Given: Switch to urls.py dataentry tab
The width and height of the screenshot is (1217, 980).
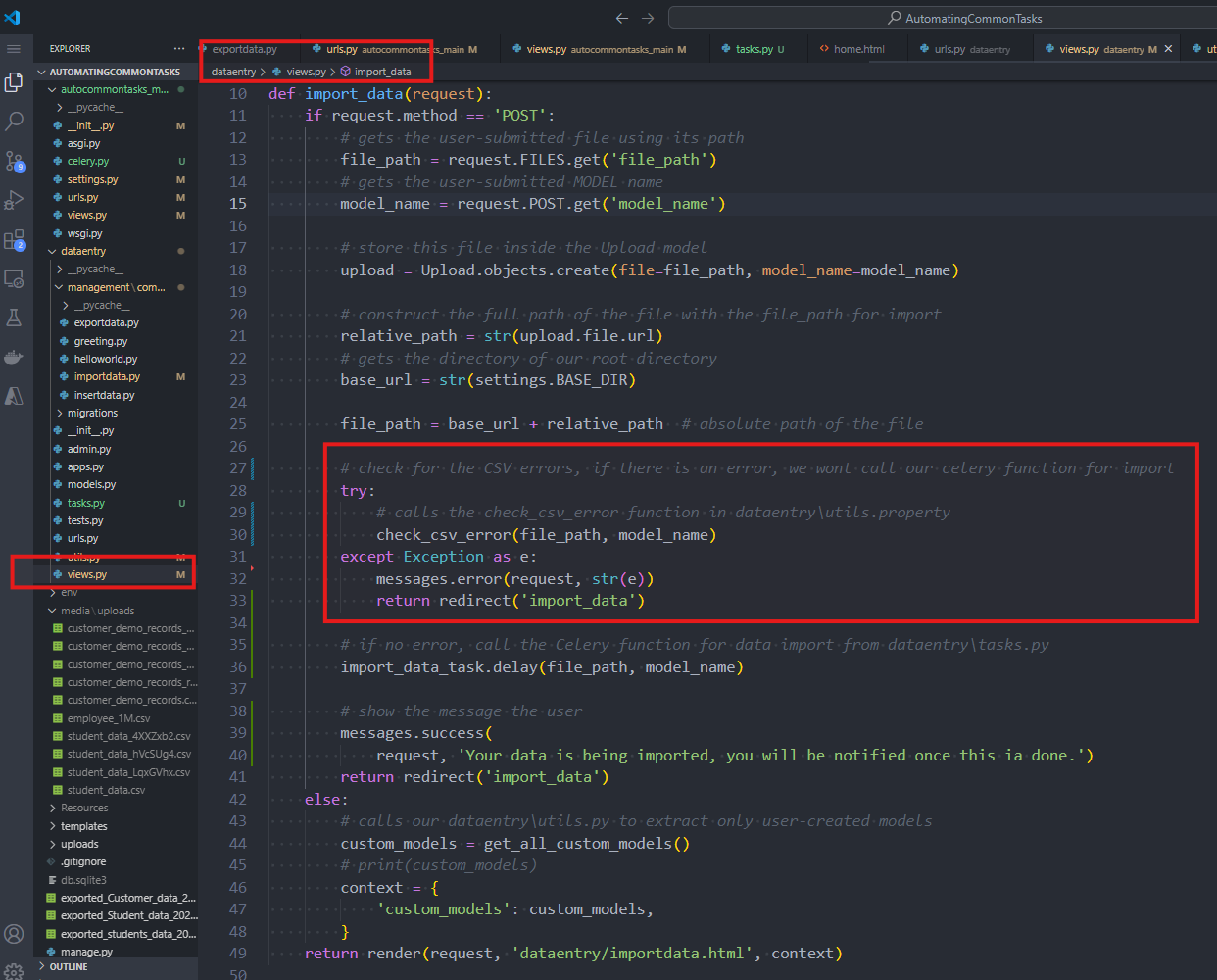Looking at the screenshot, I should (x=968, y=49).
